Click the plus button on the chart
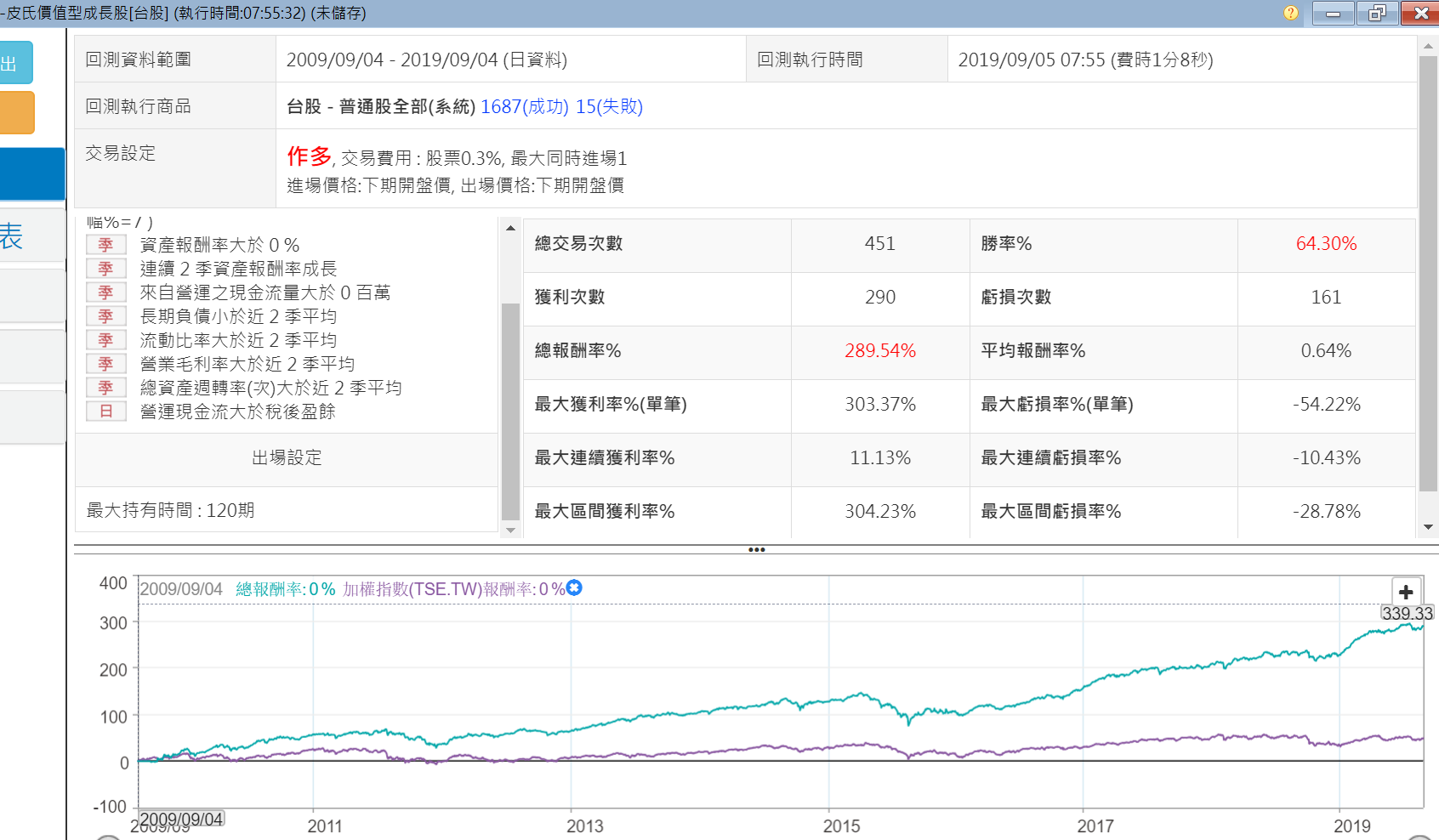Screen dimensions: 1439x840 click(1405, 592)
